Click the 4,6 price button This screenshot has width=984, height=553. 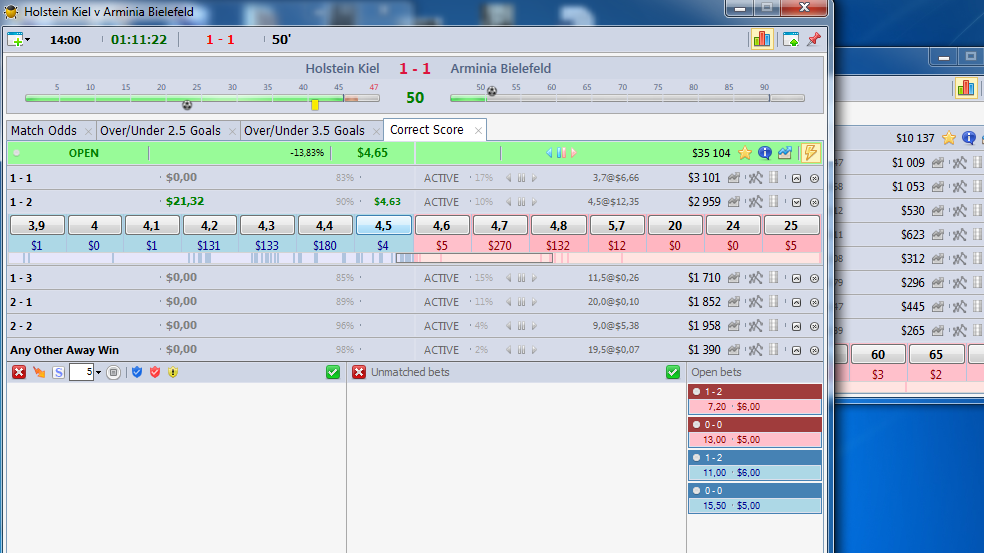coord(442,225)
